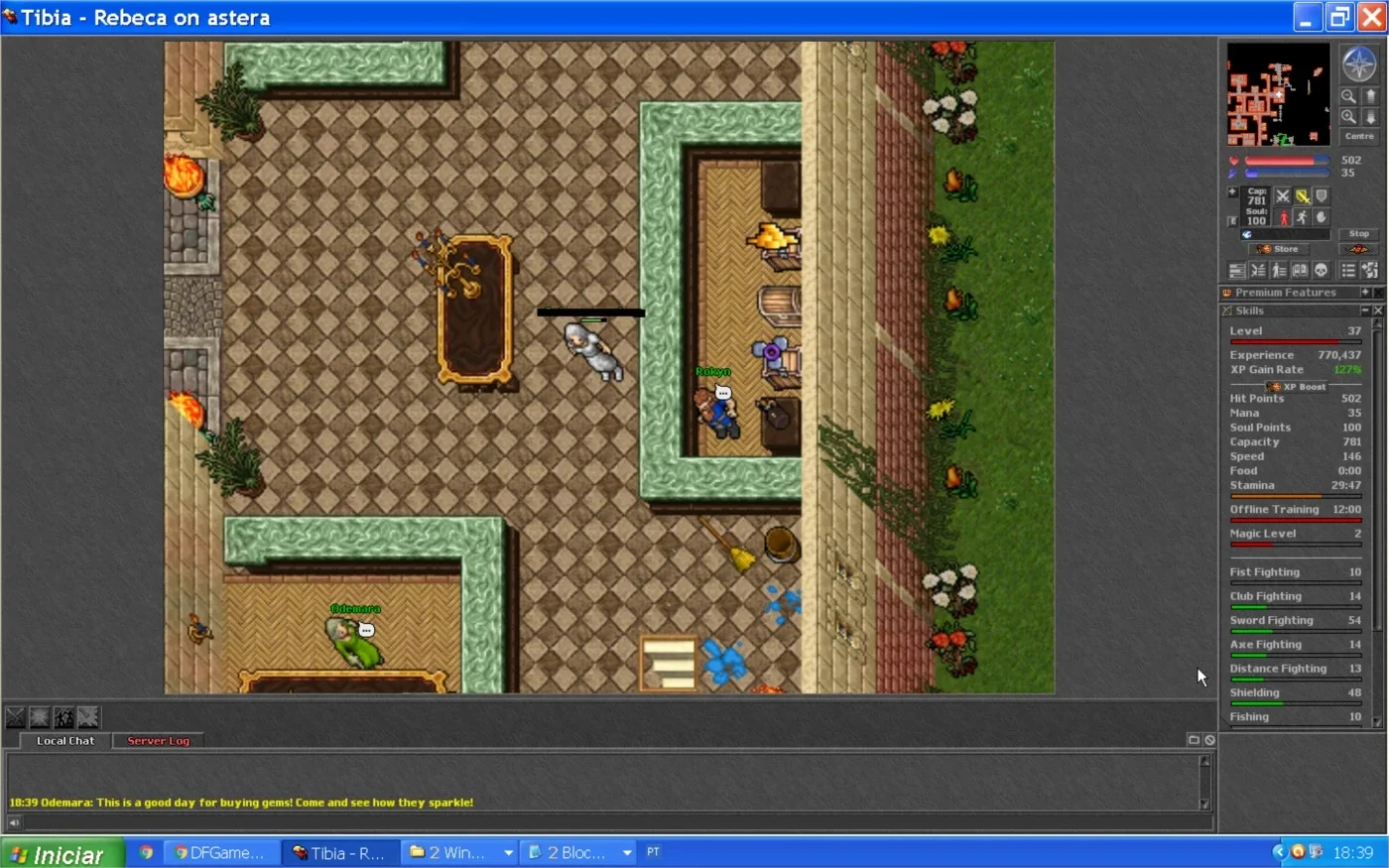This screenshot has height=868, width=1389.
Task: Click the Odemara chat message line
Action: 241,803
